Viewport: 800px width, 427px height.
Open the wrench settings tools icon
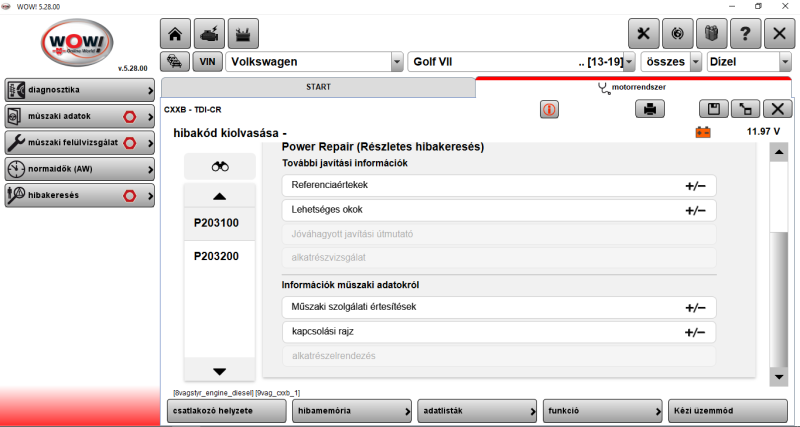pyautogui.click(x=643, y=34)
